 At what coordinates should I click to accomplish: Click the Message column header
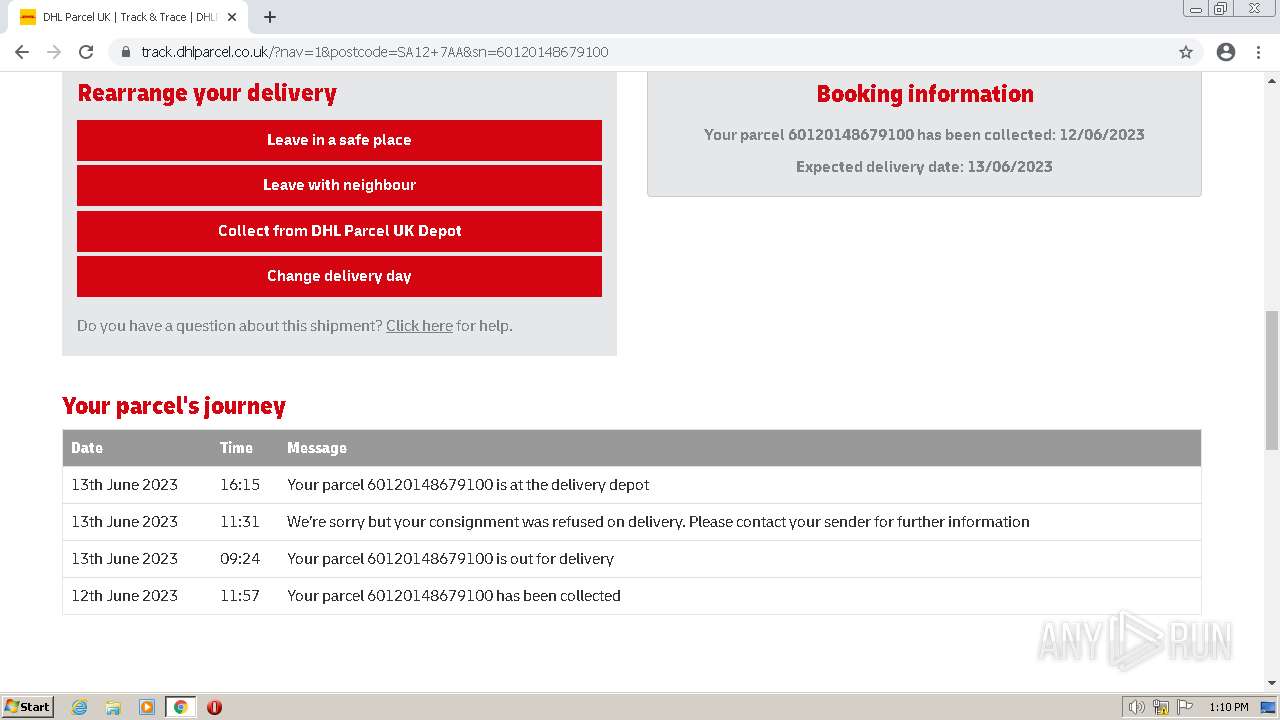[317, 448]
